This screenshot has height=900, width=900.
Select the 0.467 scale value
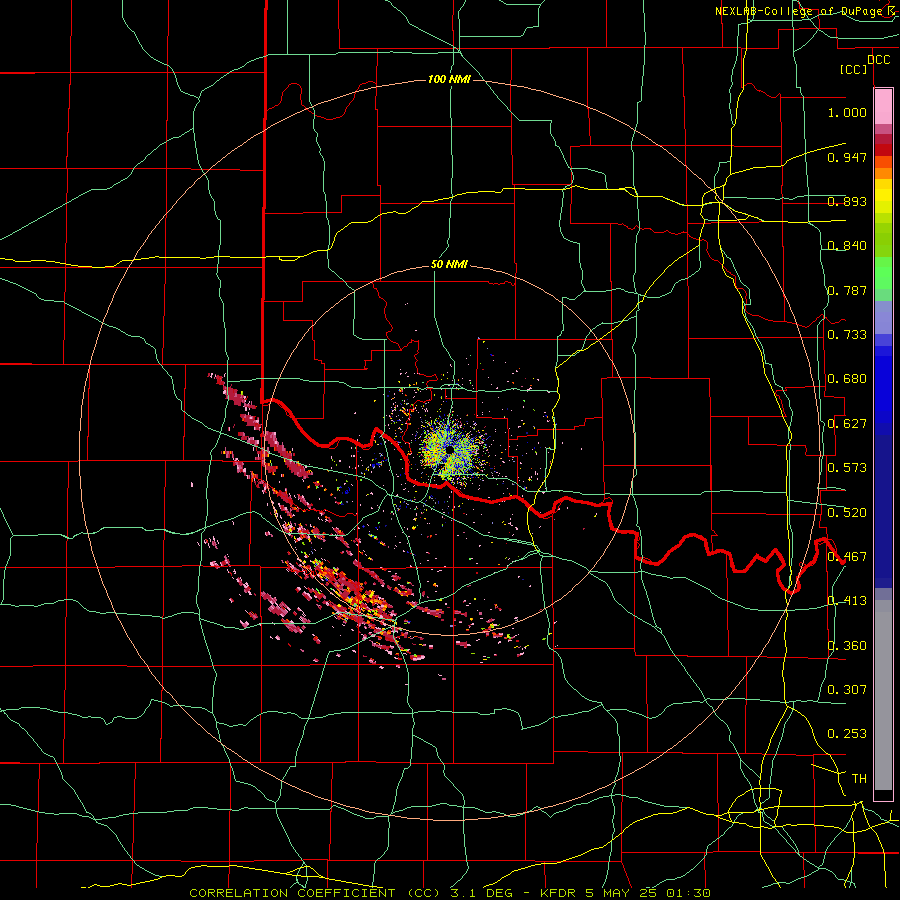[x=847, y=557]
